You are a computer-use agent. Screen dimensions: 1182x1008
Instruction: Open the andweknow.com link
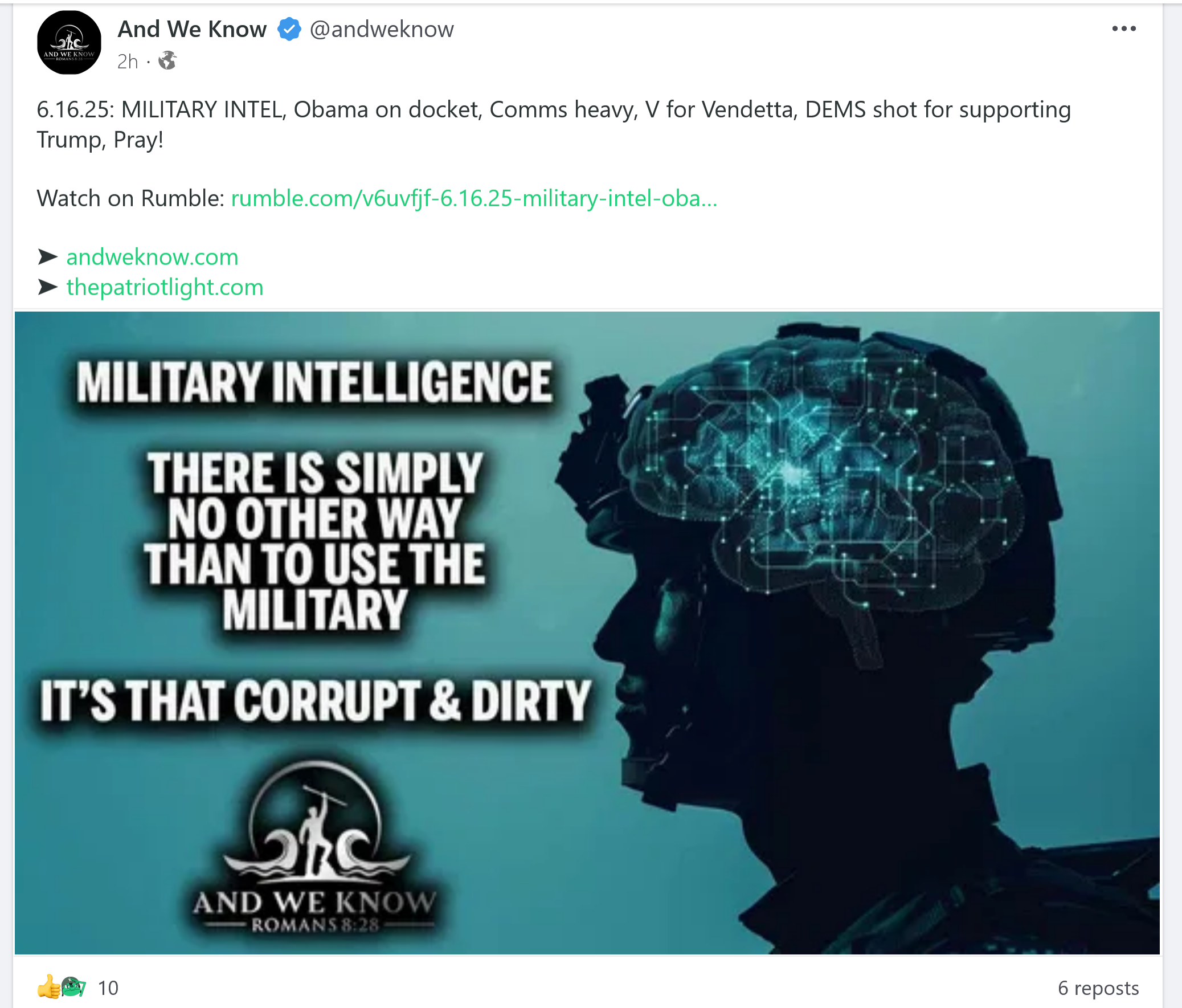152,258
